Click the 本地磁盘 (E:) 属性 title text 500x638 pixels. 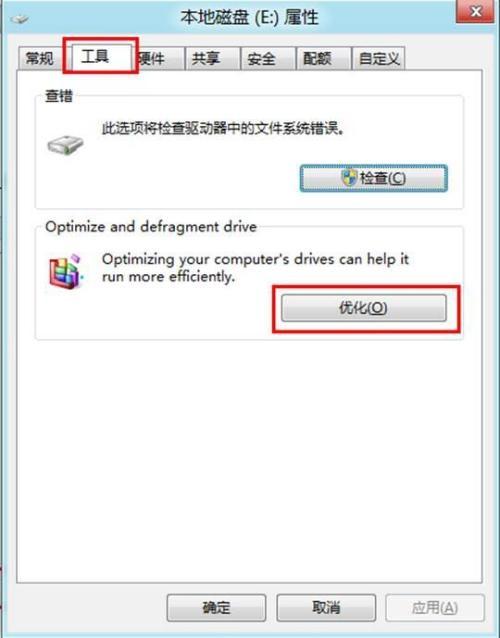[x=249, y=17]
